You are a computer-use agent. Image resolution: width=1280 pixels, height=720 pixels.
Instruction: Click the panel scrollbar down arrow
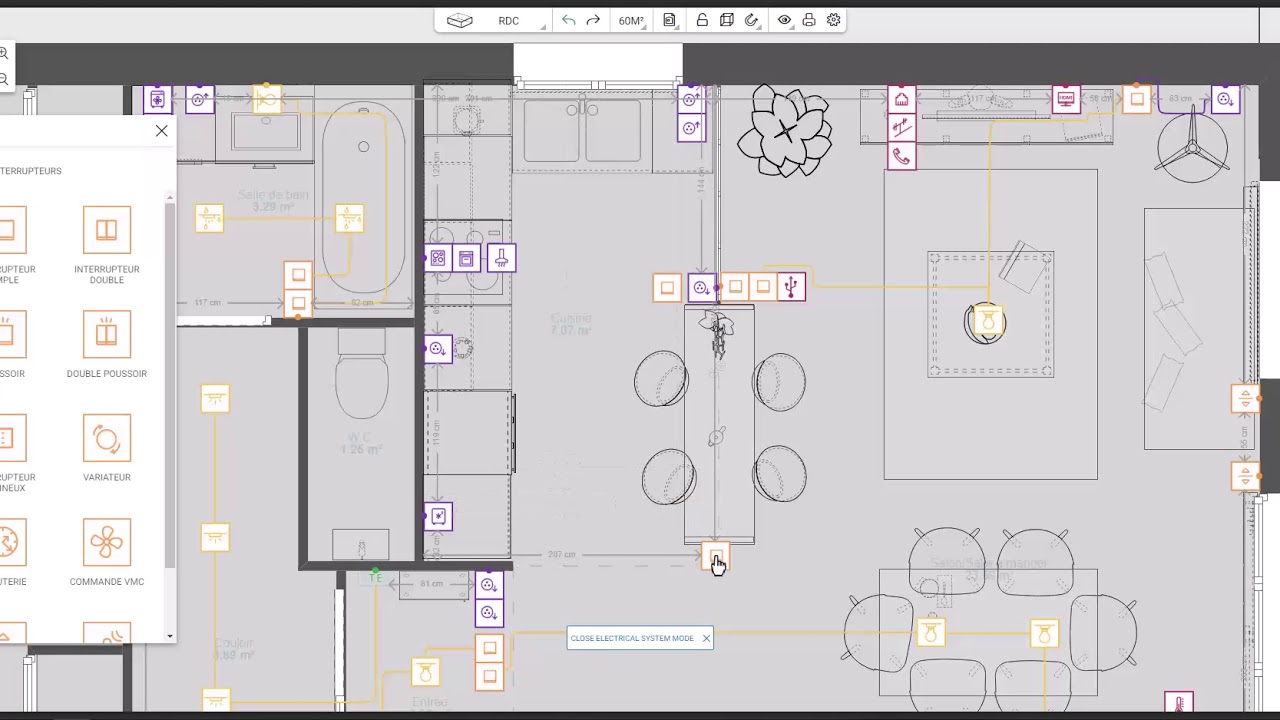[169, 636]
